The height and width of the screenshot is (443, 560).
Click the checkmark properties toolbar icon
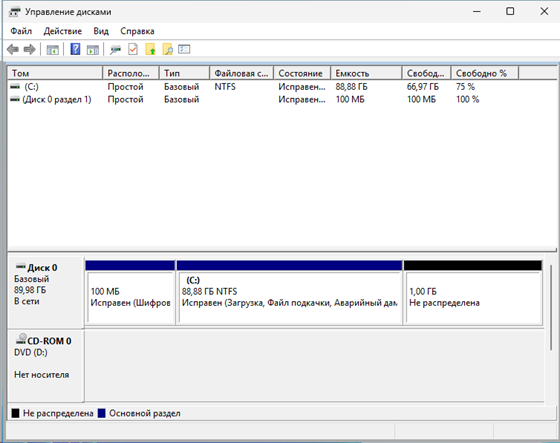tap(133, 49)
